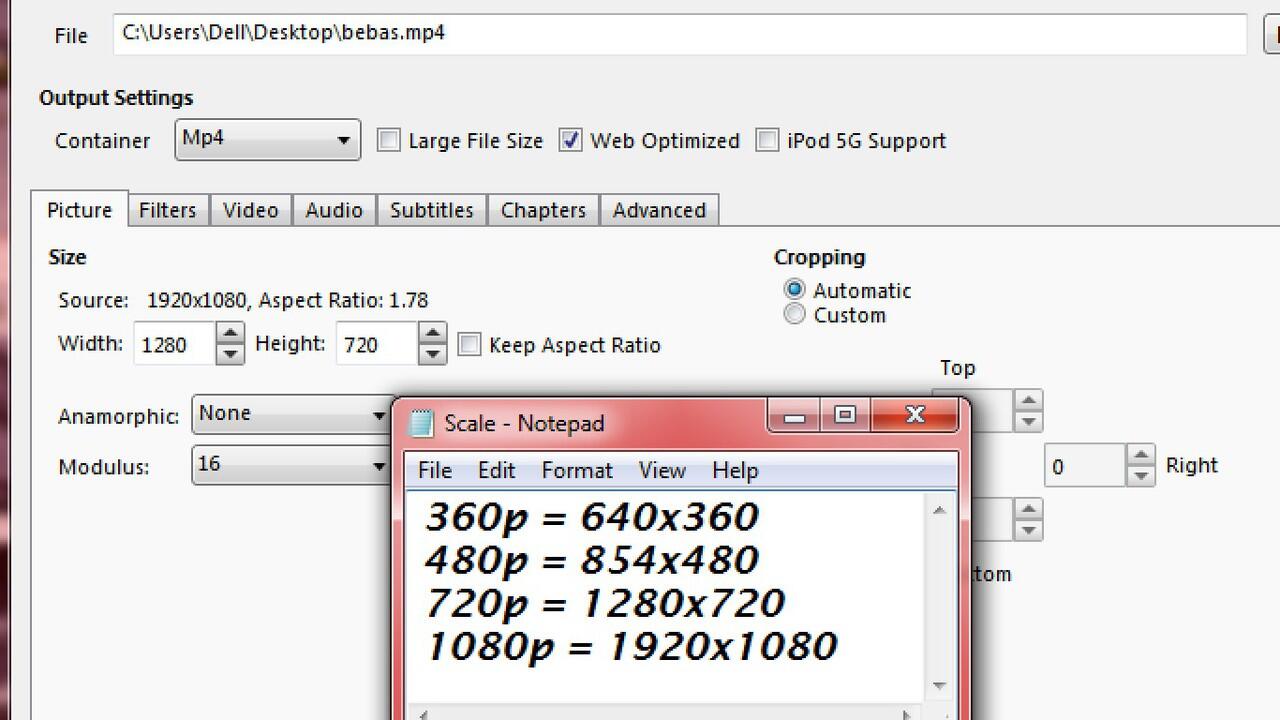Open the Notepad Edit menu
The image size is (1280, 720).
coord(496,470)
